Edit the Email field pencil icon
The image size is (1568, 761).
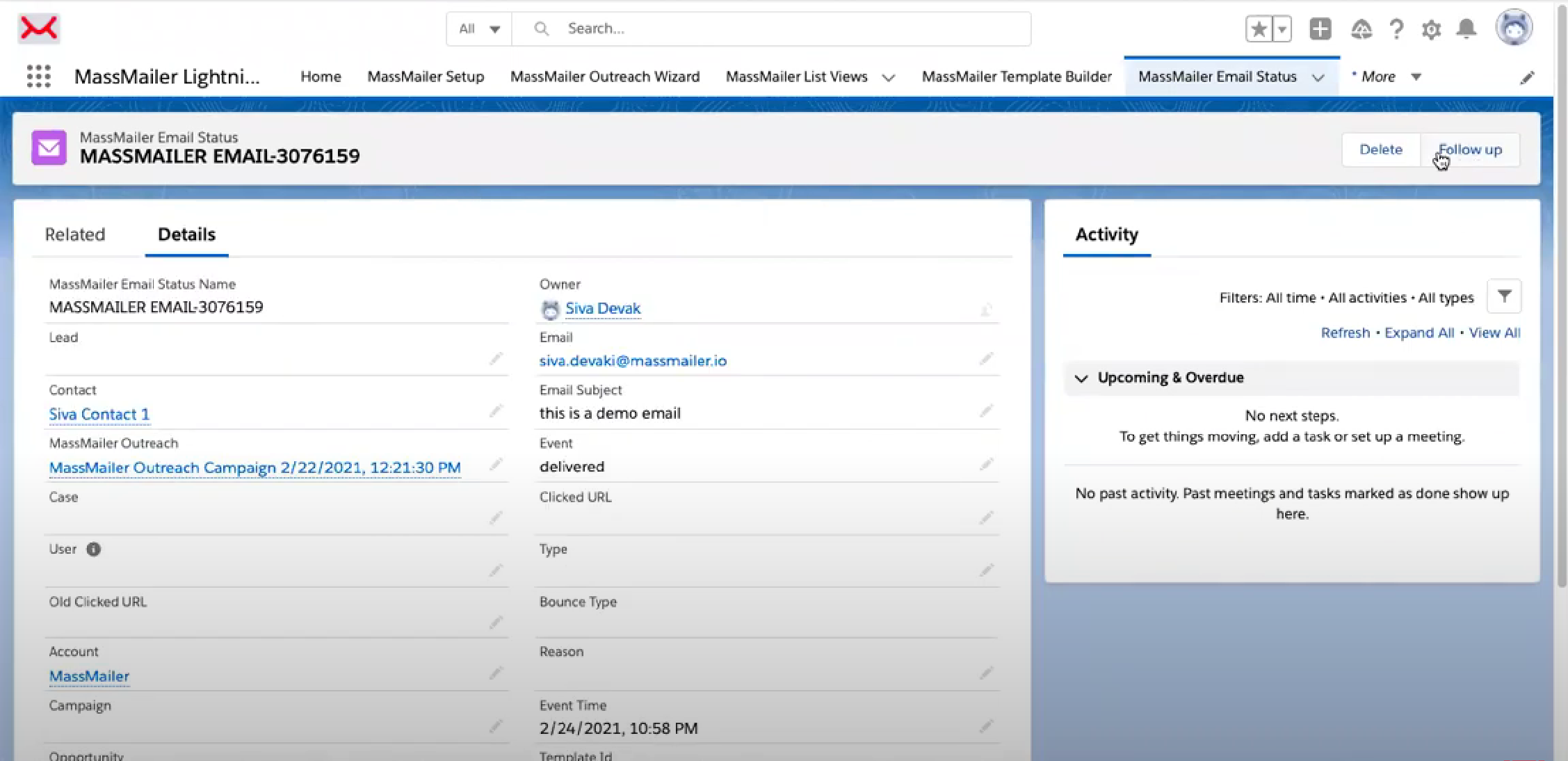(x=986, y=359)
